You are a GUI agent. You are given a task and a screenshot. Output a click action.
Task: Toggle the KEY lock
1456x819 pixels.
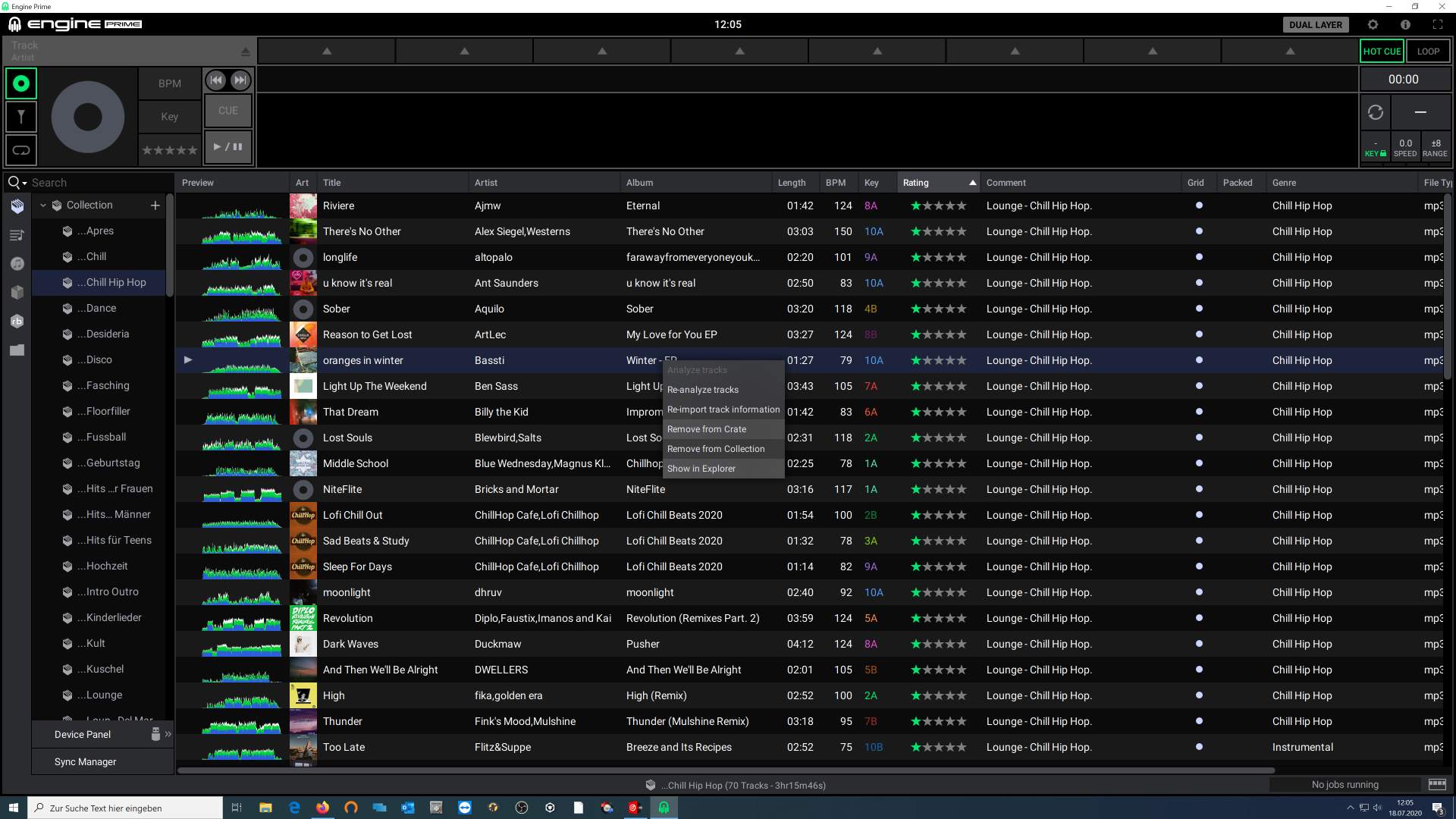[1375, 148]
